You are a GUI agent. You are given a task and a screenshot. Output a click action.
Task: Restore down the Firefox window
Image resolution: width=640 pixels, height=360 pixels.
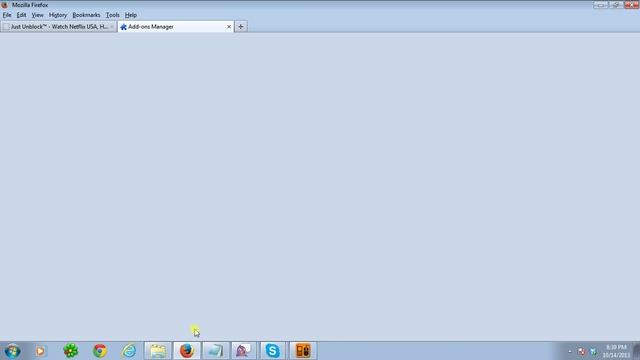click(616, 5)
